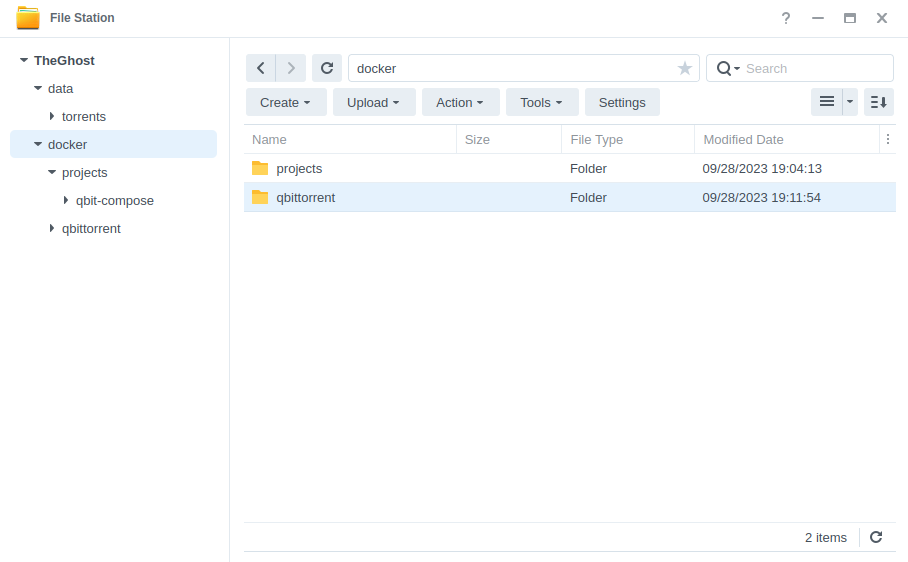Minimize the File Station window

click(x=818, y=18)
